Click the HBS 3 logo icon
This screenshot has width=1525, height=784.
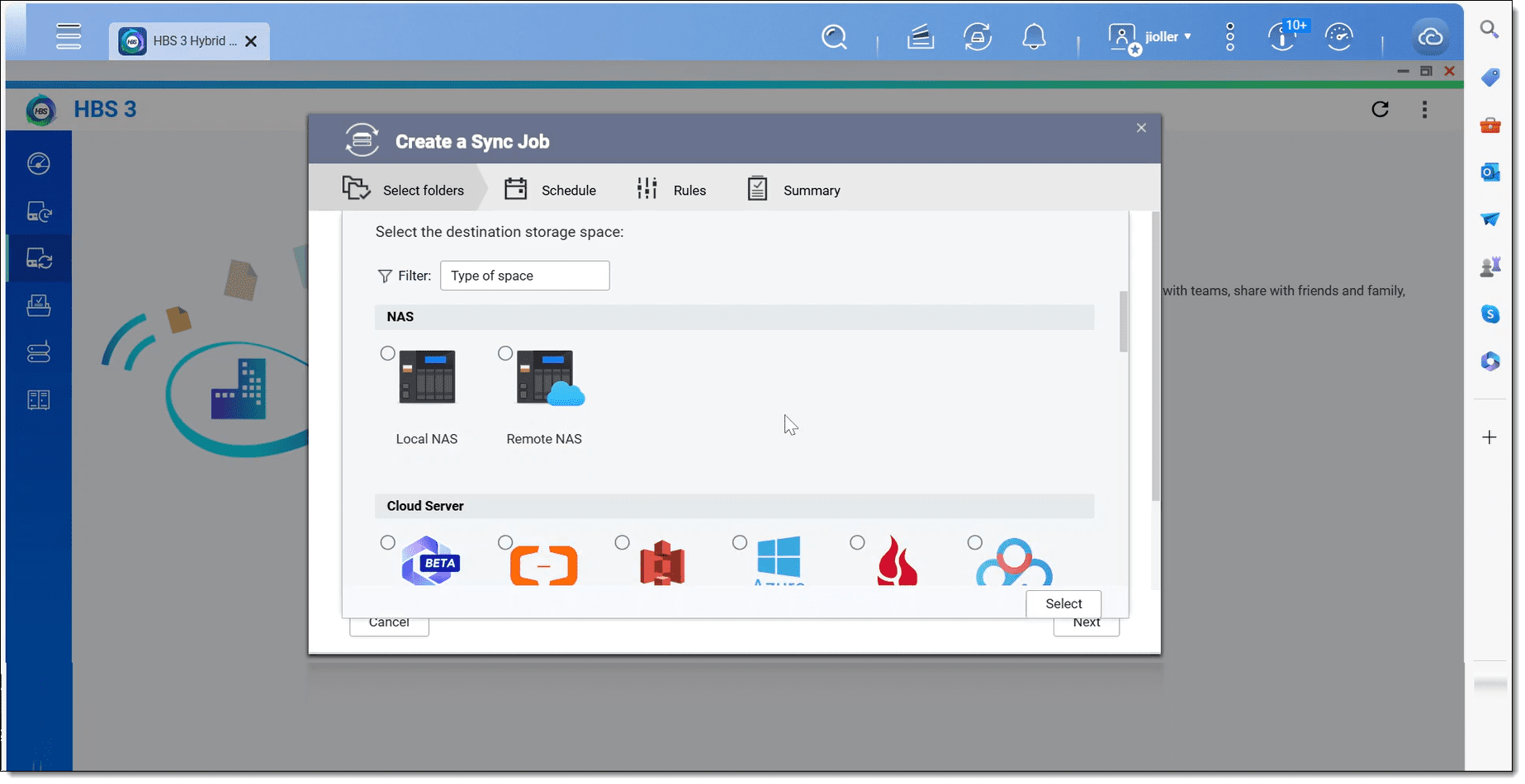click(x=40, y=110)
